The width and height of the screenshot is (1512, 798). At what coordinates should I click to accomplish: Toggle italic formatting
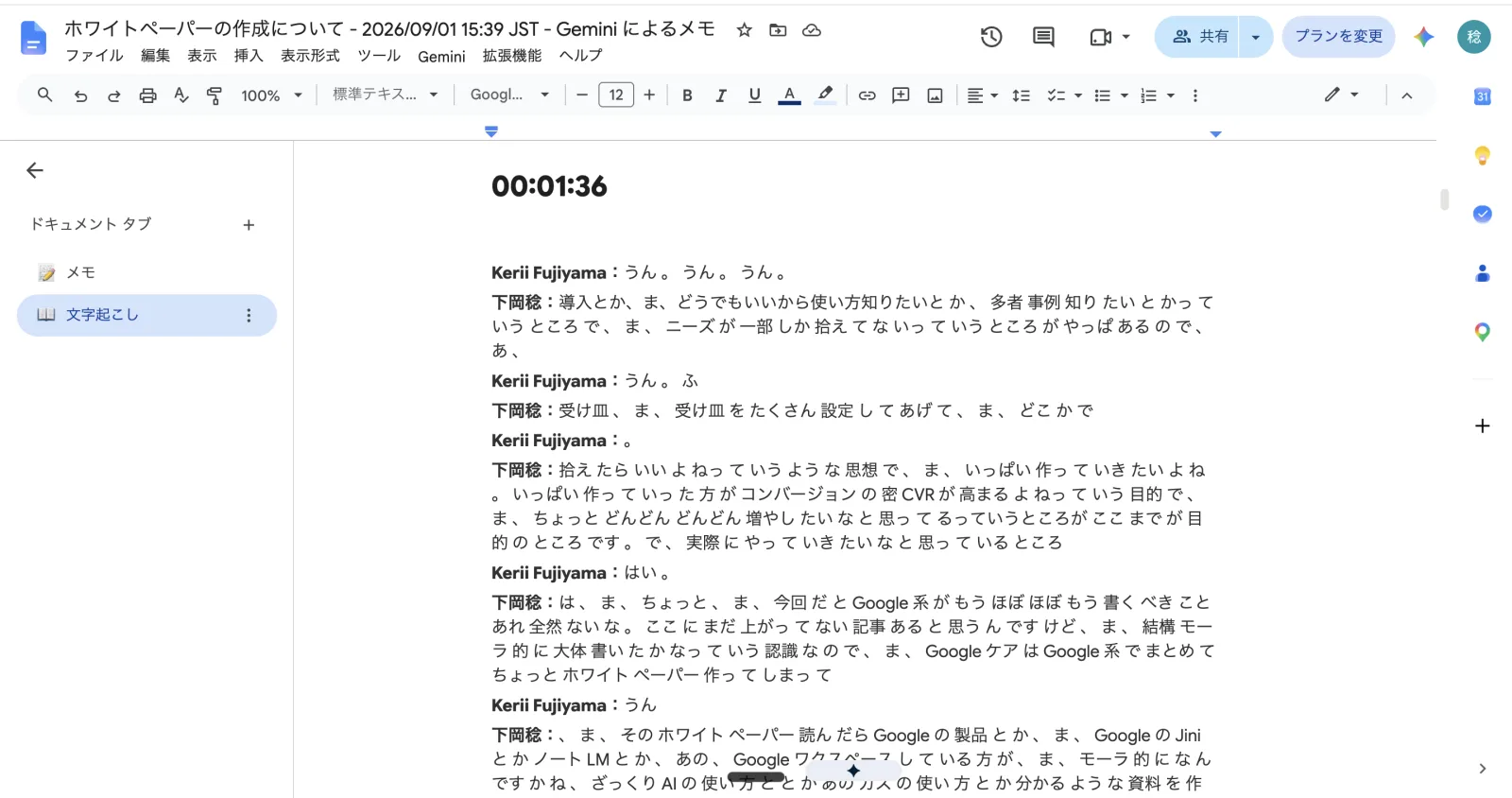tap(721, 95)
